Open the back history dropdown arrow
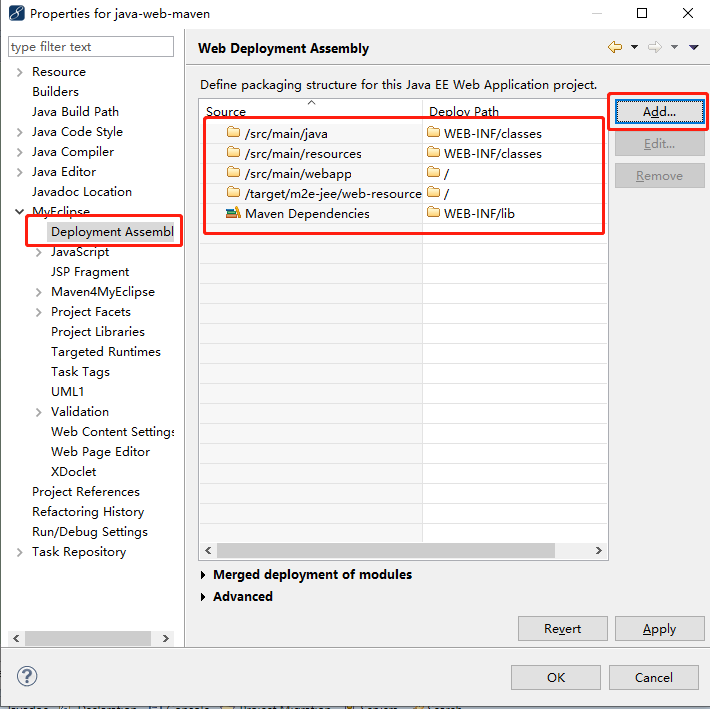Screen dimensions: 710x709 click(x=634, y=47)
